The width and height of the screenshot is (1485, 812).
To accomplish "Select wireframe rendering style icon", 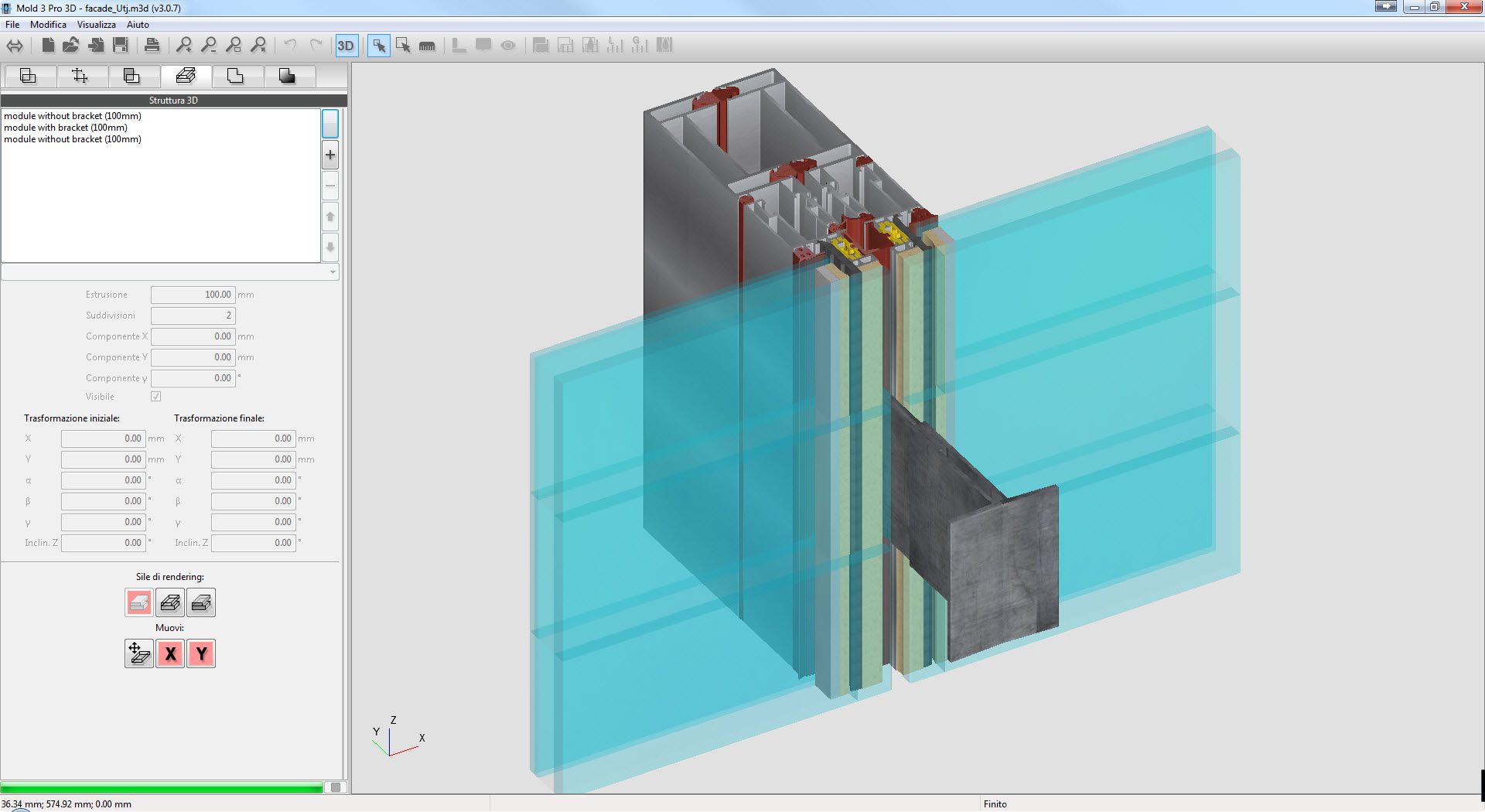I will coord(170,603).
